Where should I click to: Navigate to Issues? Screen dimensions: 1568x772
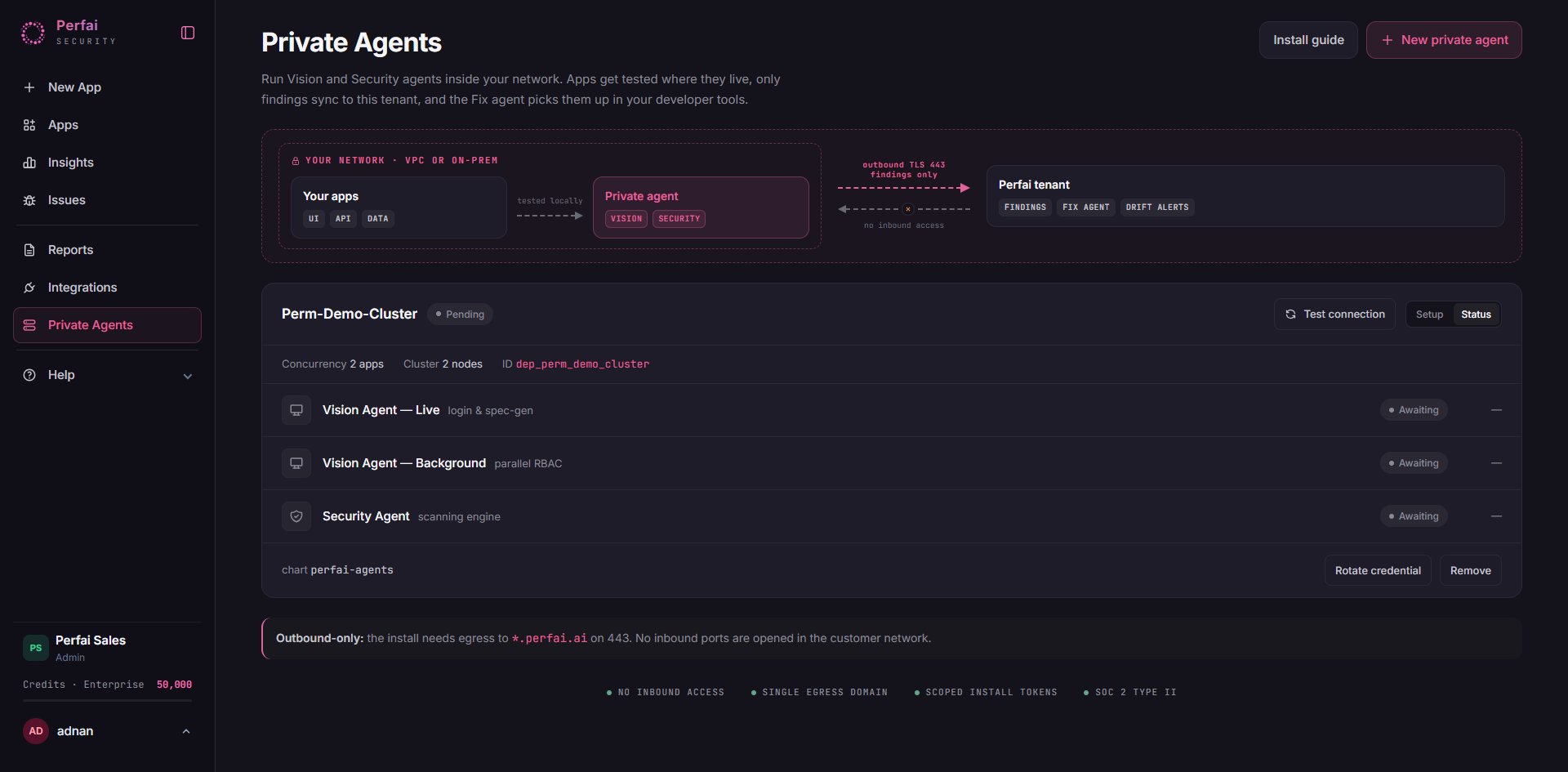(x=107, y=200)
